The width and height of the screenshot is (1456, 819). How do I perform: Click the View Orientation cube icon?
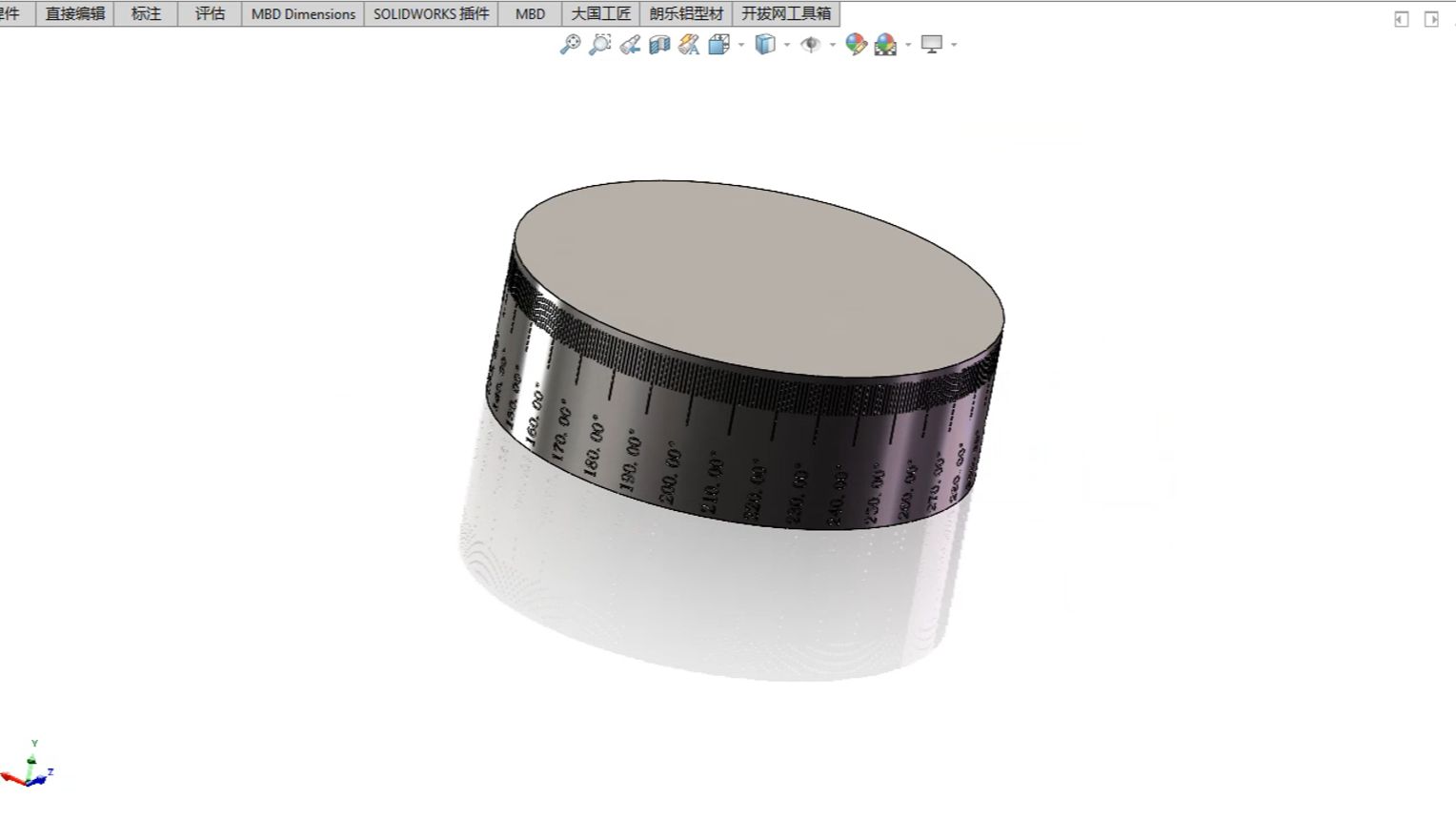coord(718,44)
